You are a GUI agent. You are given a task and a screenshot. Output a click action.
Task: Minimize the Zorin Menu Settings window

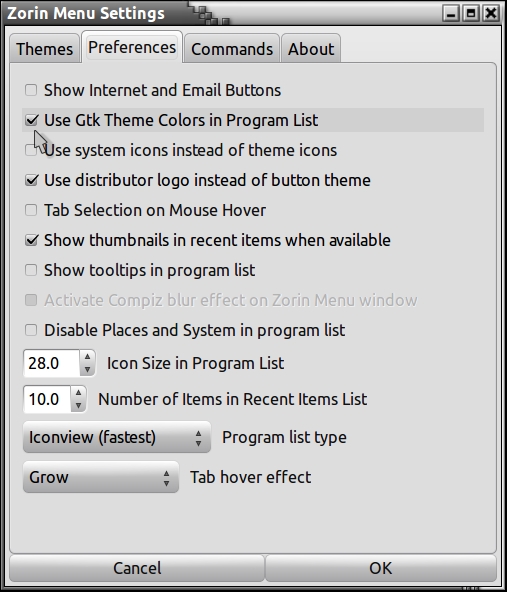click(451, 14)
